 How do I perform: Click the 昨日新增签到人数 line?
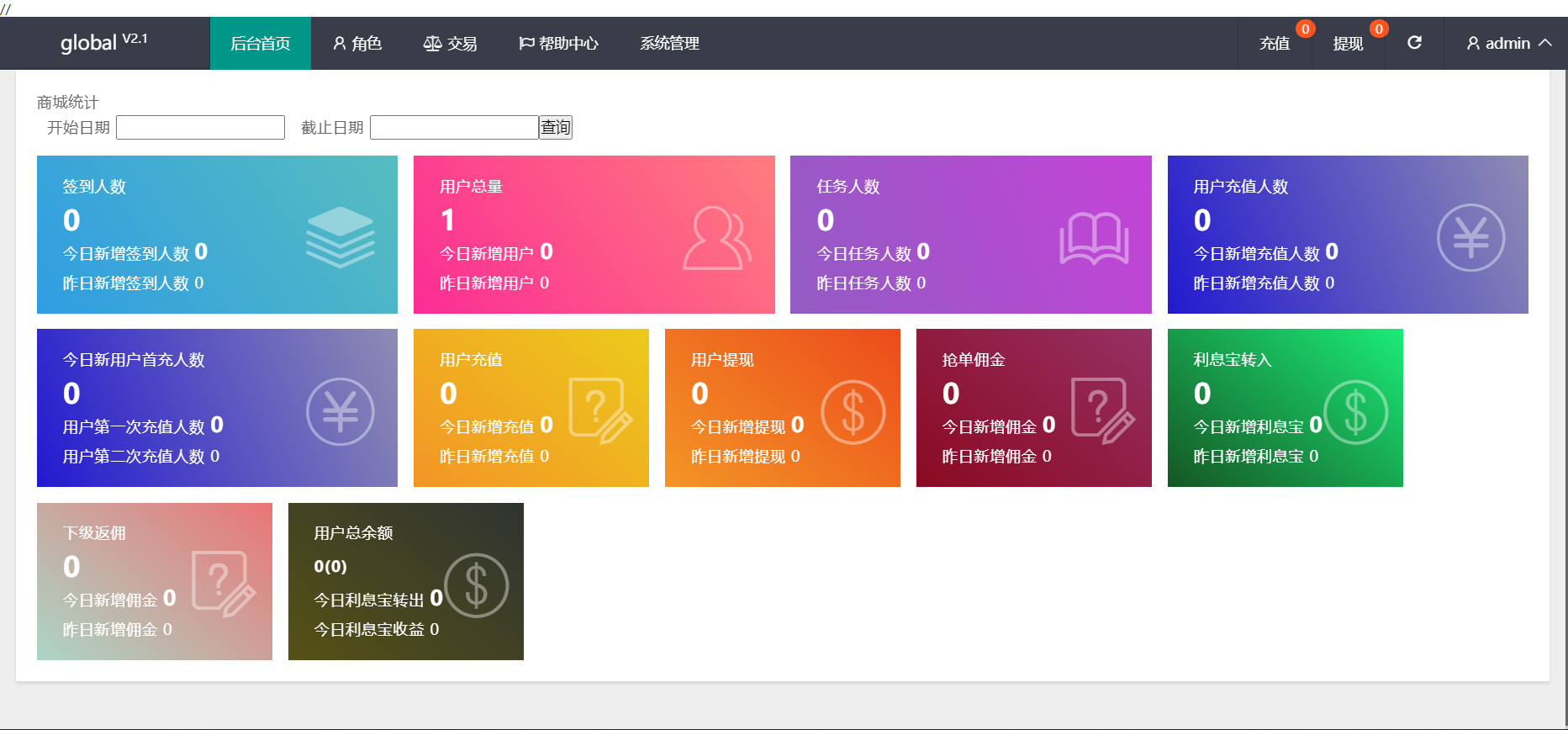pyautogui.click(x=133, y=283)
